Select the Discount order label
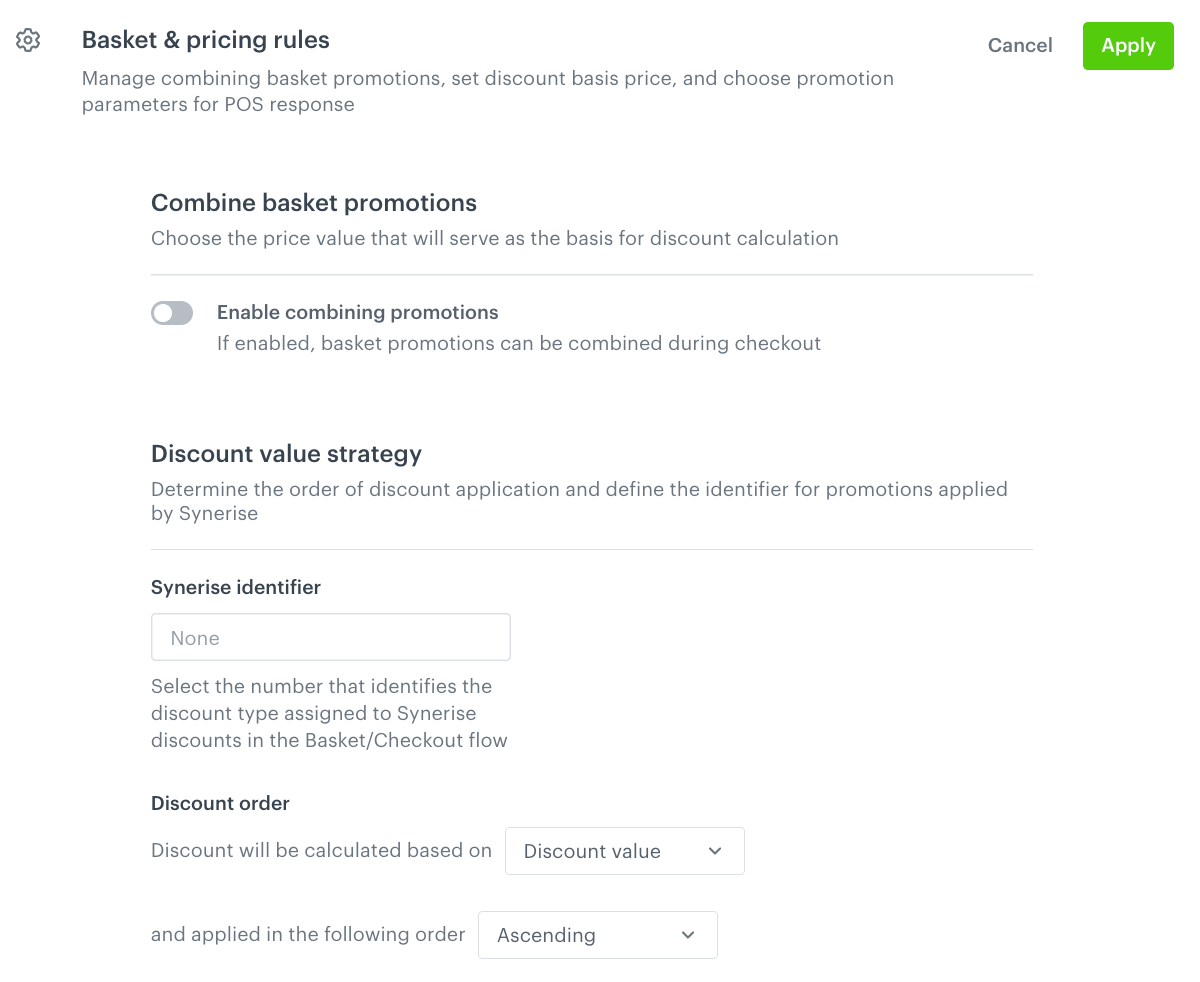 coord(220,803)
